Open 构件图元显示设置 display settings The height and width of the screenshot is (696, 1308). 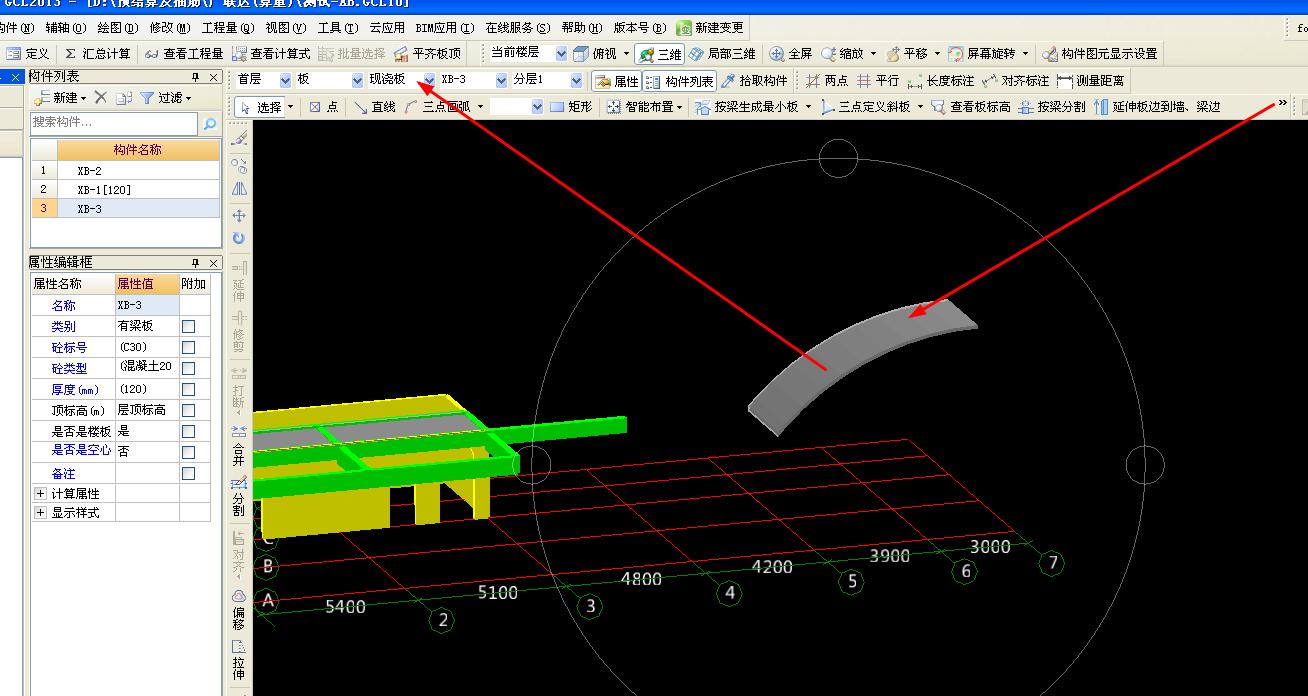click(x=1099, y=54)
